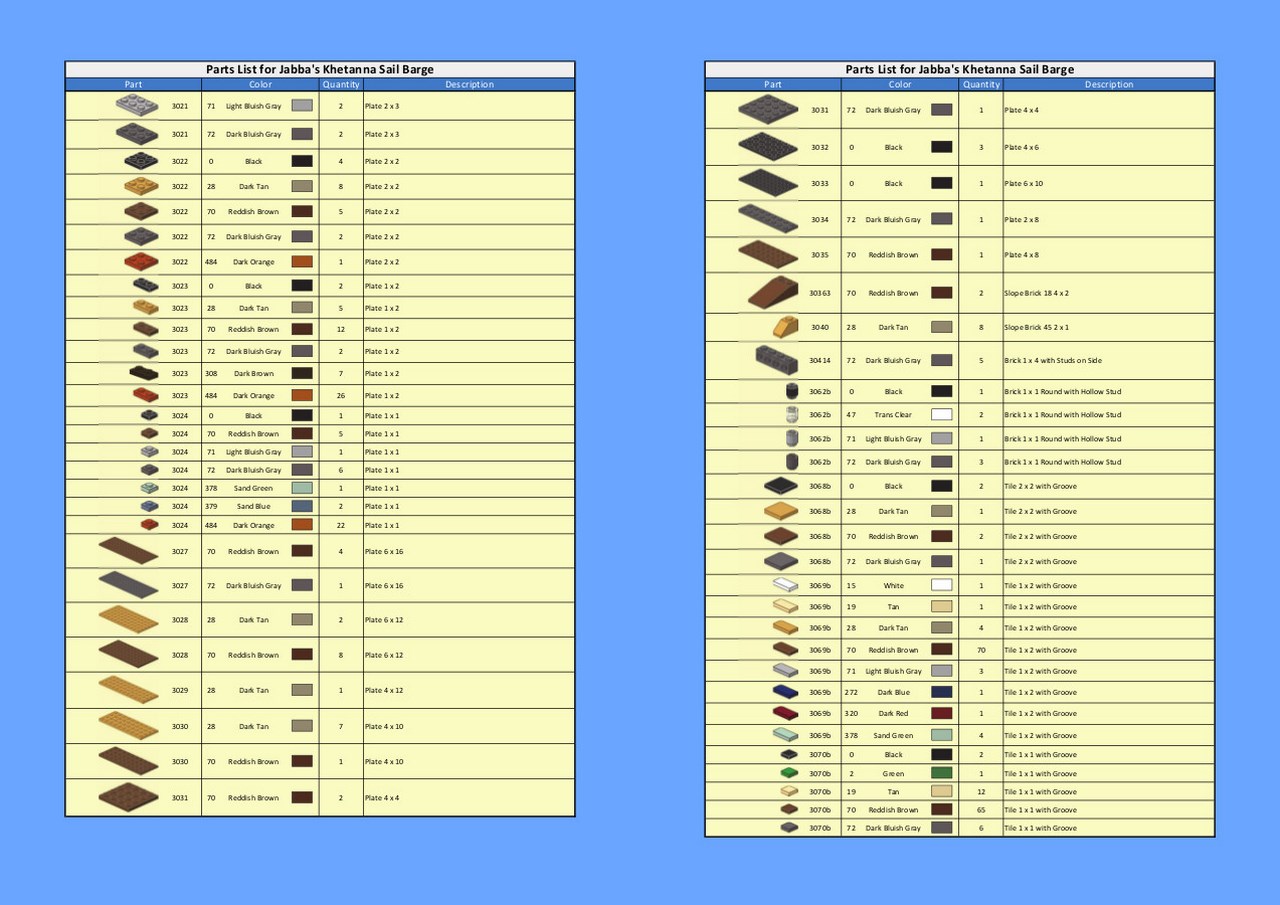The image size is (1280, 905).
Task: Select quantity 70 in the Tile 1 x 2 row
Action: [981, 650]
